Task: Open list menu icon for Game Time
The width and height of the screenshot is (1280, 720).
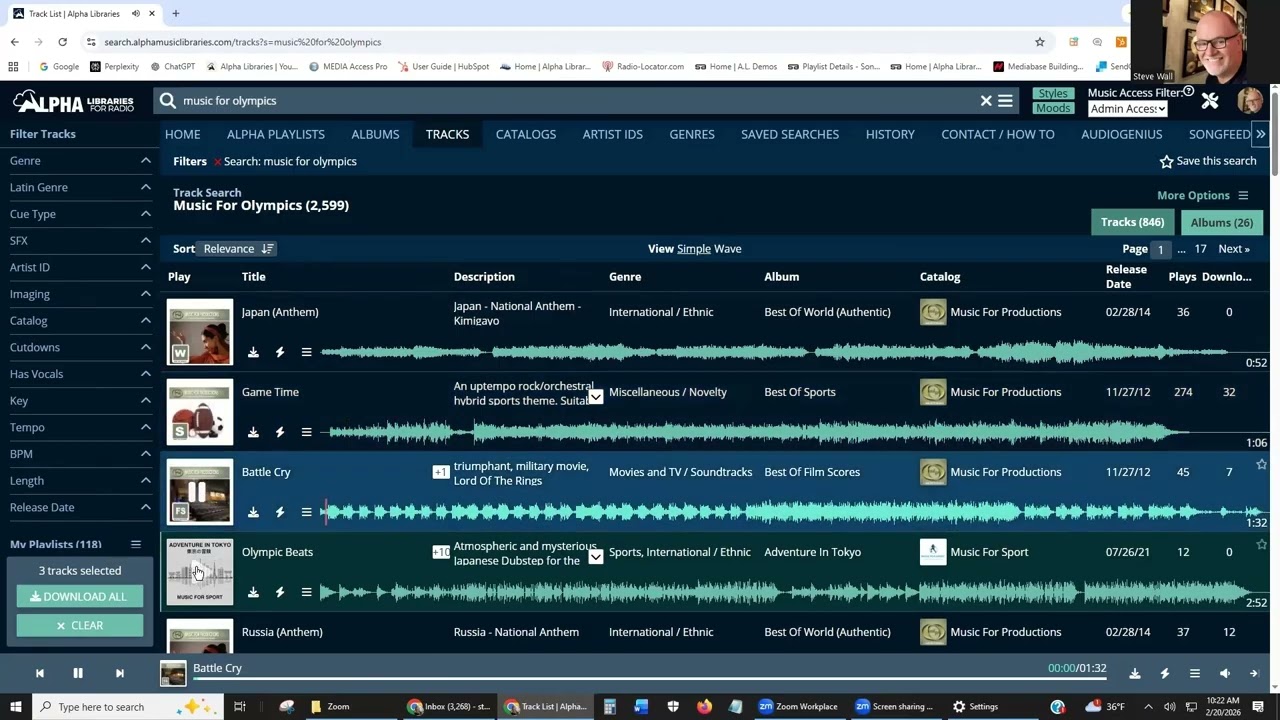Action: point(306,432)
